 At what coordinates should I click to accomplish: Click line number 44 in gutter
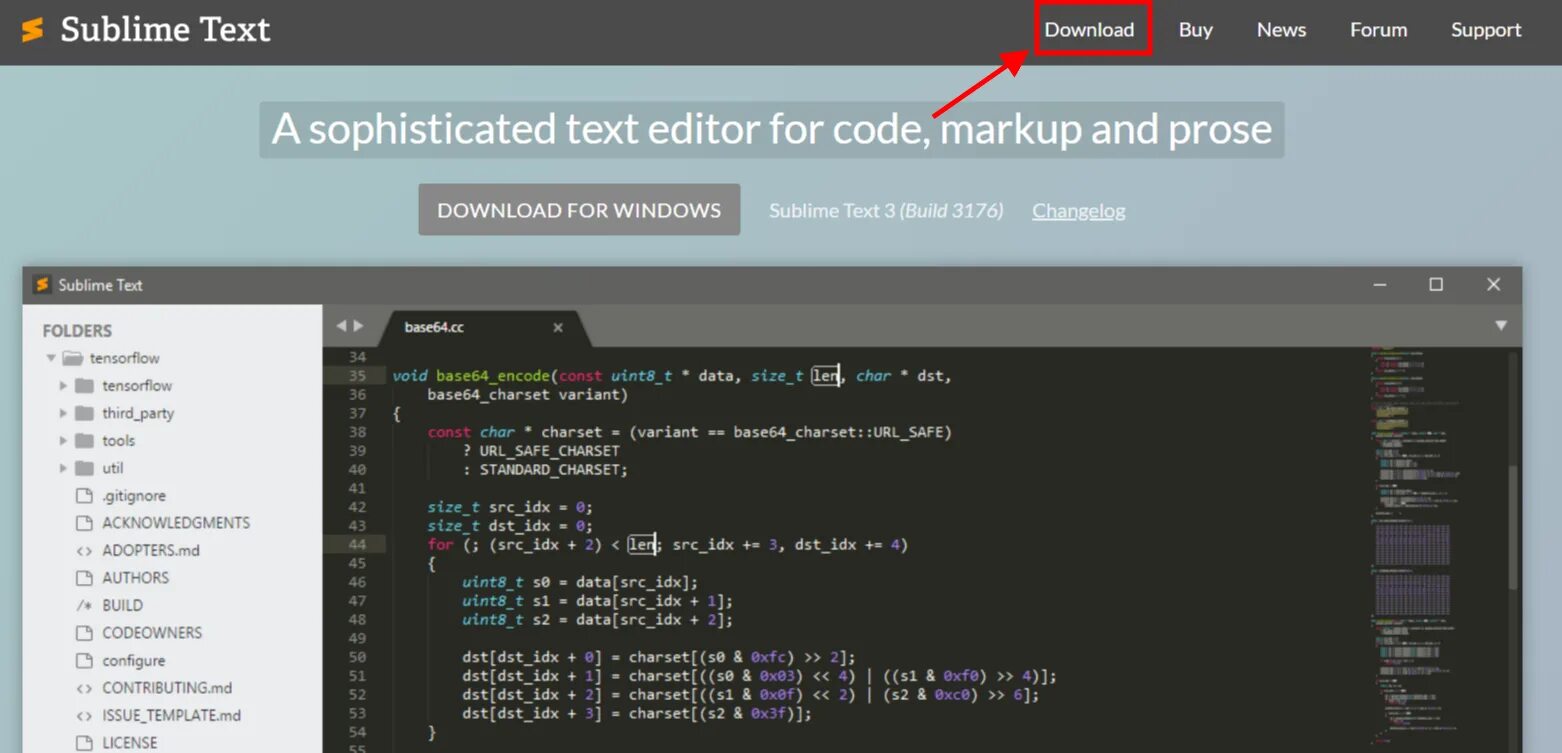click(x=357, y=545)
